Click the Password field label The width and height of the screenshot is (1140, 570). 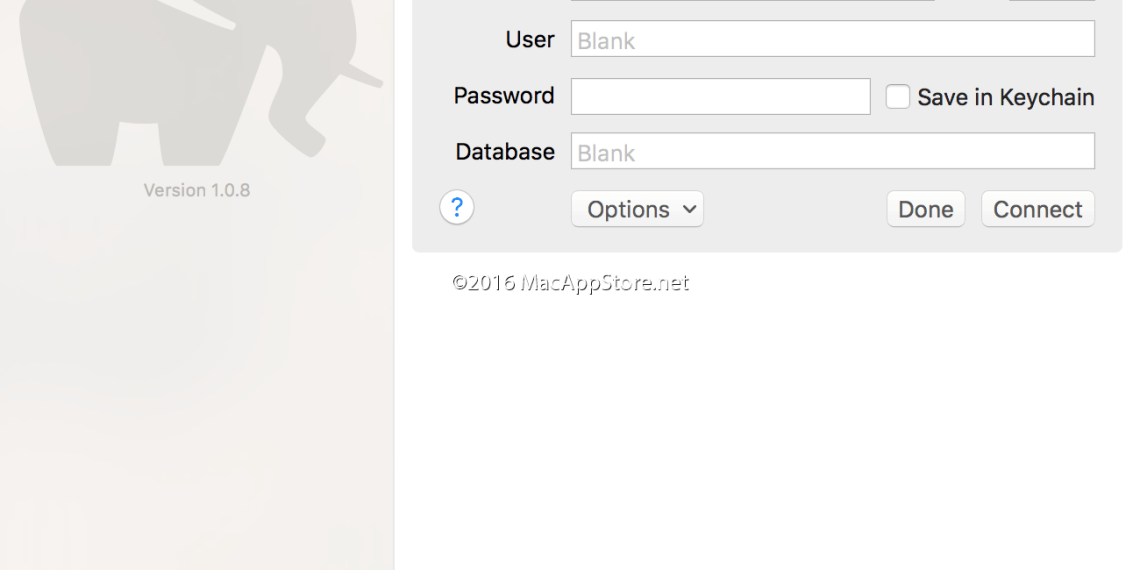(x=504, y=96)
